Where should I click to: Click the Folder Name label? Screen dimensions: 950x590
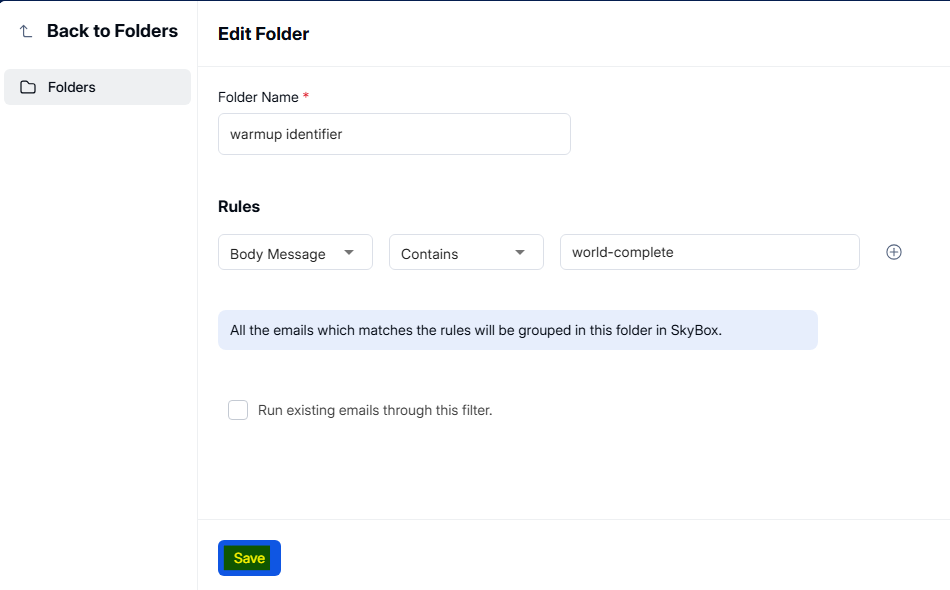(x=258, y=97)
